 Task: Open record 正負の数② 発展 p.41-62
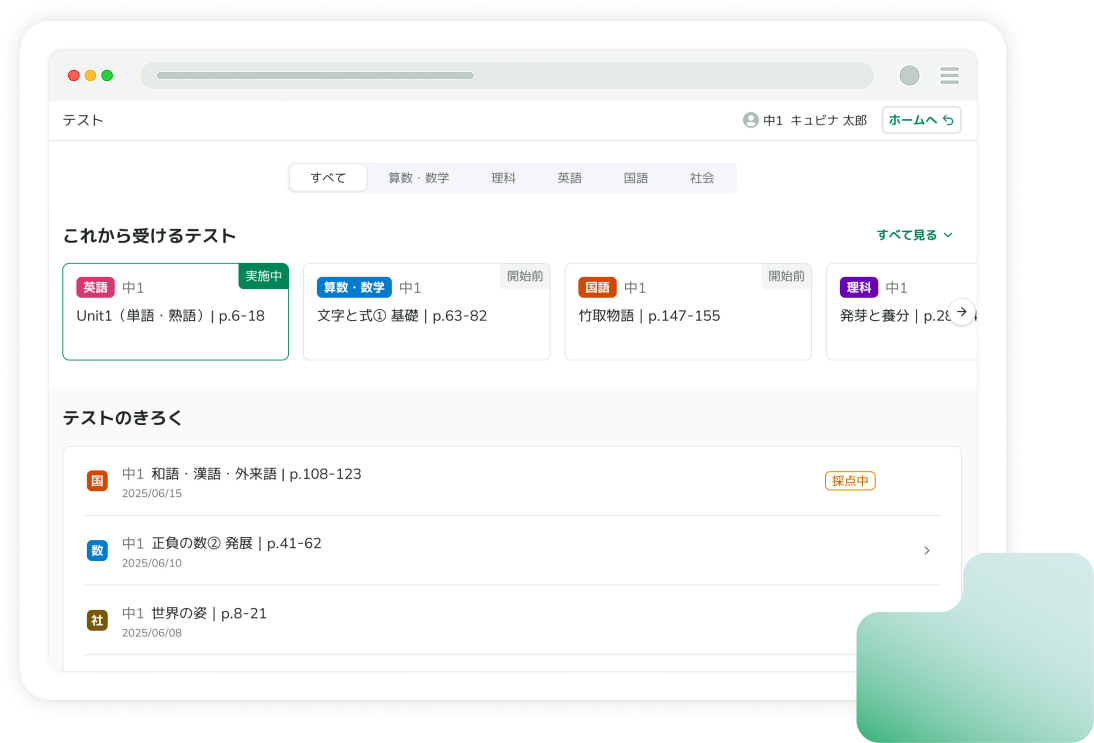[512, 550]
